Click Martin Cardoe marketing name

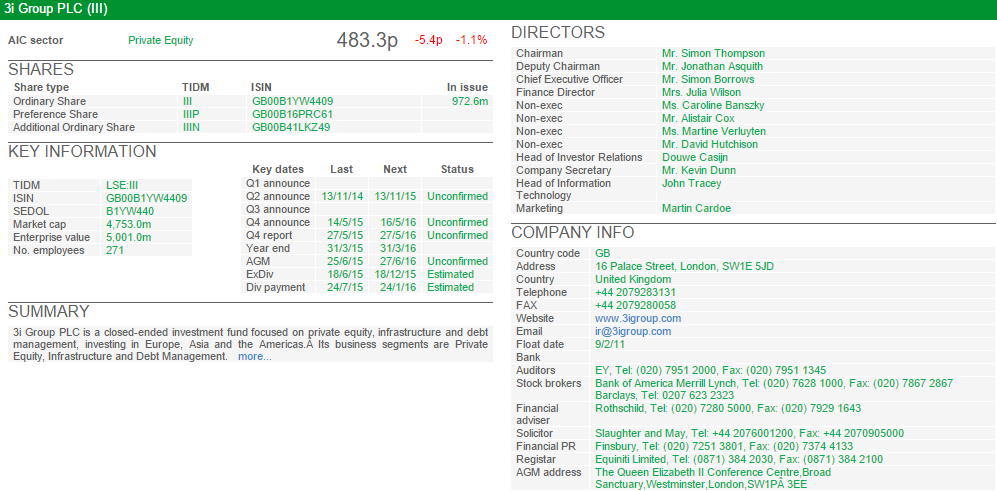696,209
